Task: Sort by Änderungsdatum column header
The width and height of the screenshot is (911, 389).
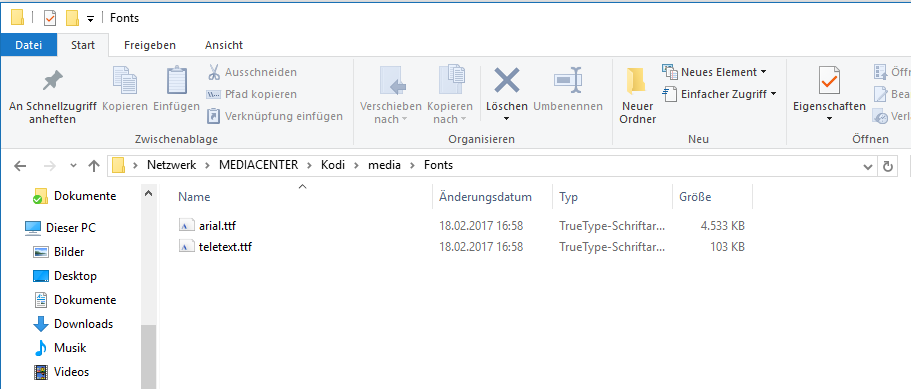Action: pos(485,197)
